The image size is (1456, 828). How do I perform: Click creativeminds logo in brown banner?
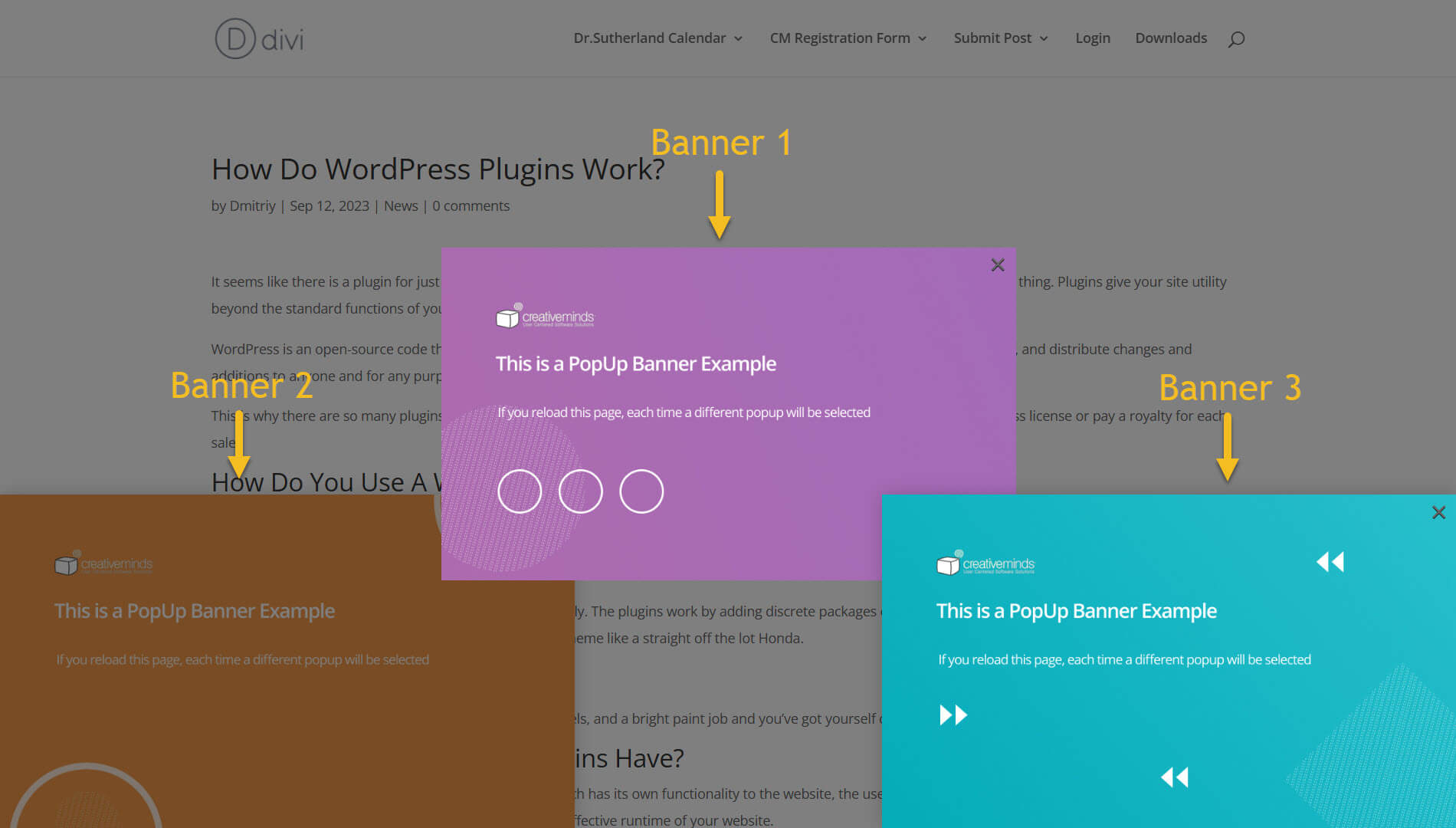[x=103, y=564]
